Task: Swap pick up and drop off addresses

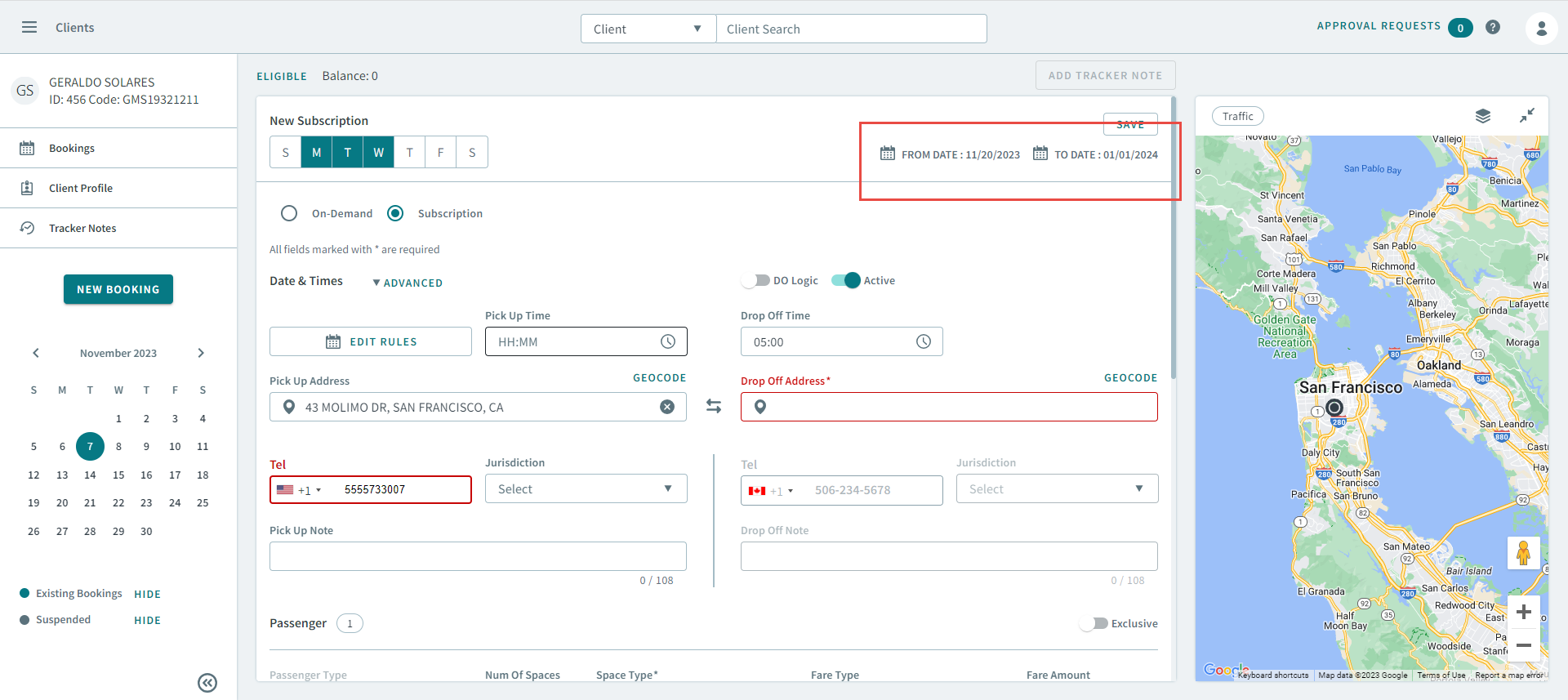Action: 714,406
